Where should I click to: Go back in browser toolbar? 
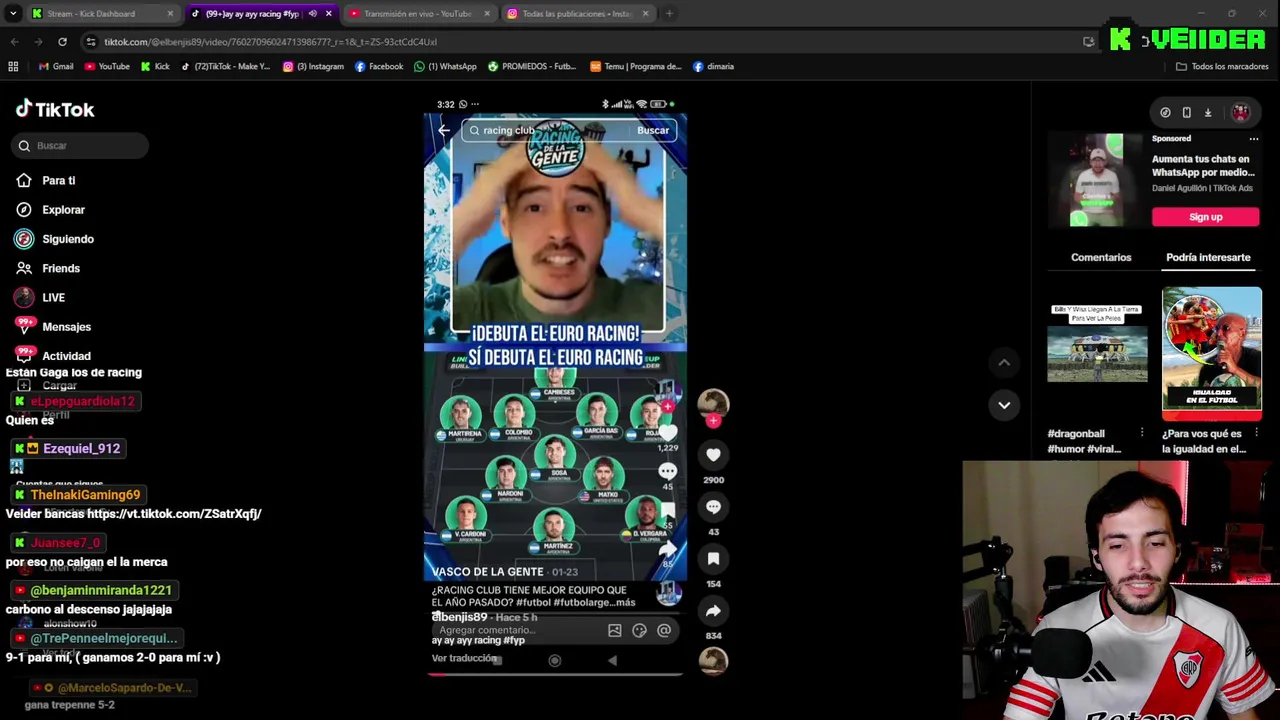point(14,42)
